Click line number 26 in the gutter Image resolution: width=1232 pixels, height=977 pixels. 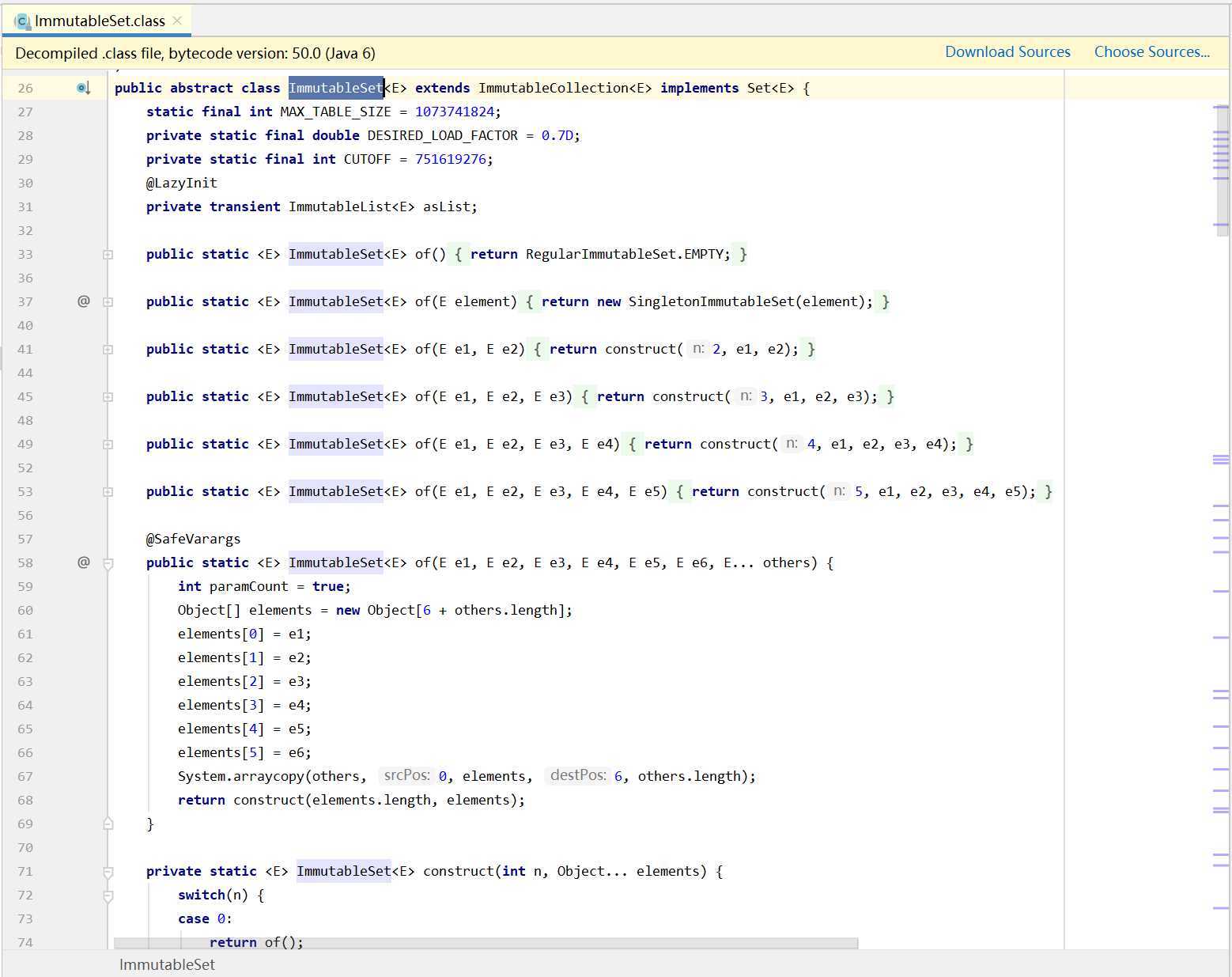(x=25, y=88)
